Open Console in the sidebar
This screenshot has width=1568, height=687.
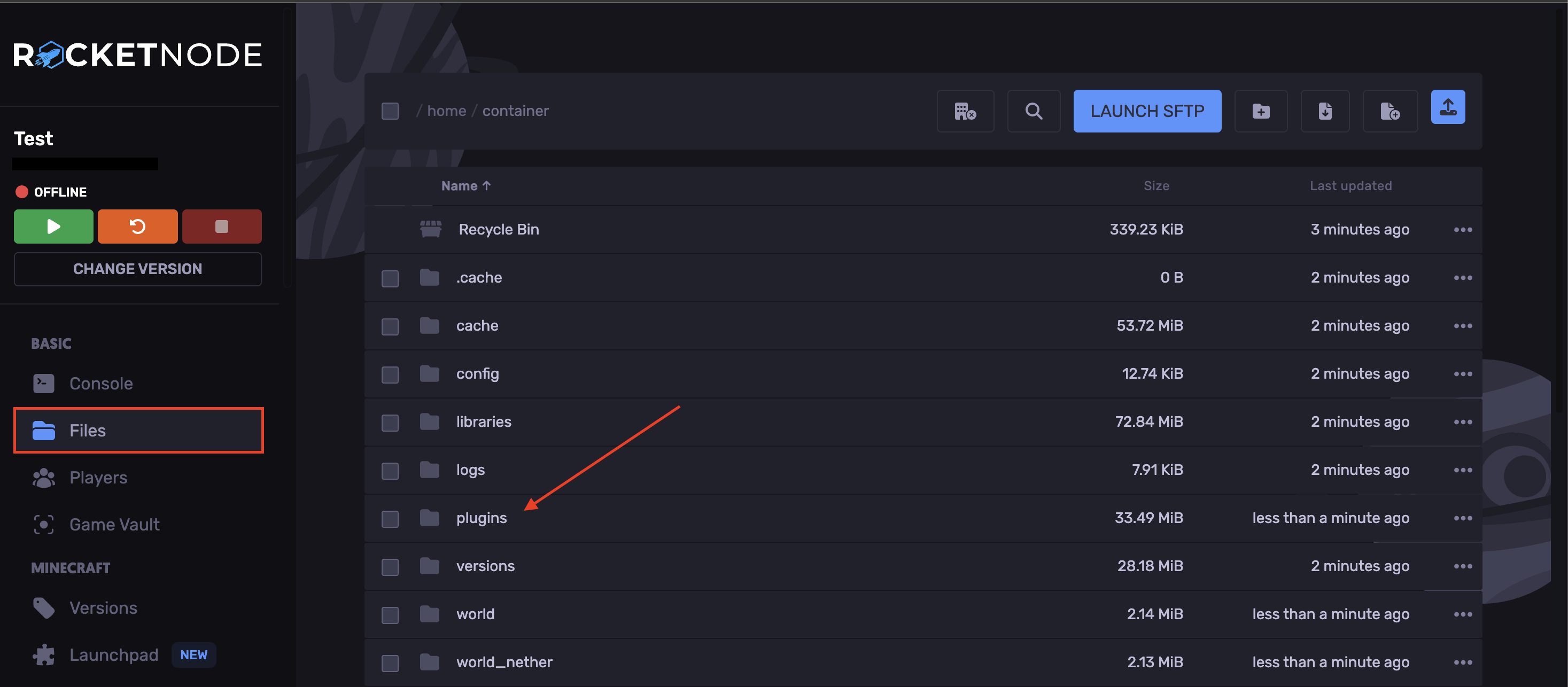(101, 384)
